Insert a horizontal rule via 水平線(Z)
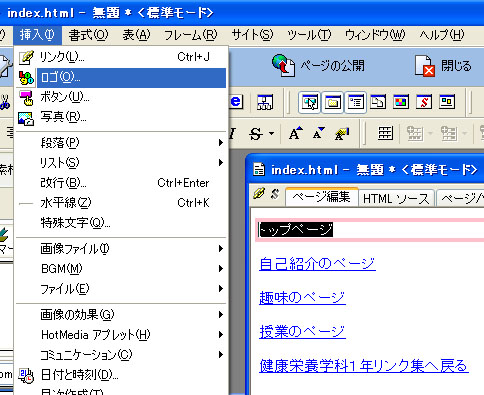 [121, 203]
